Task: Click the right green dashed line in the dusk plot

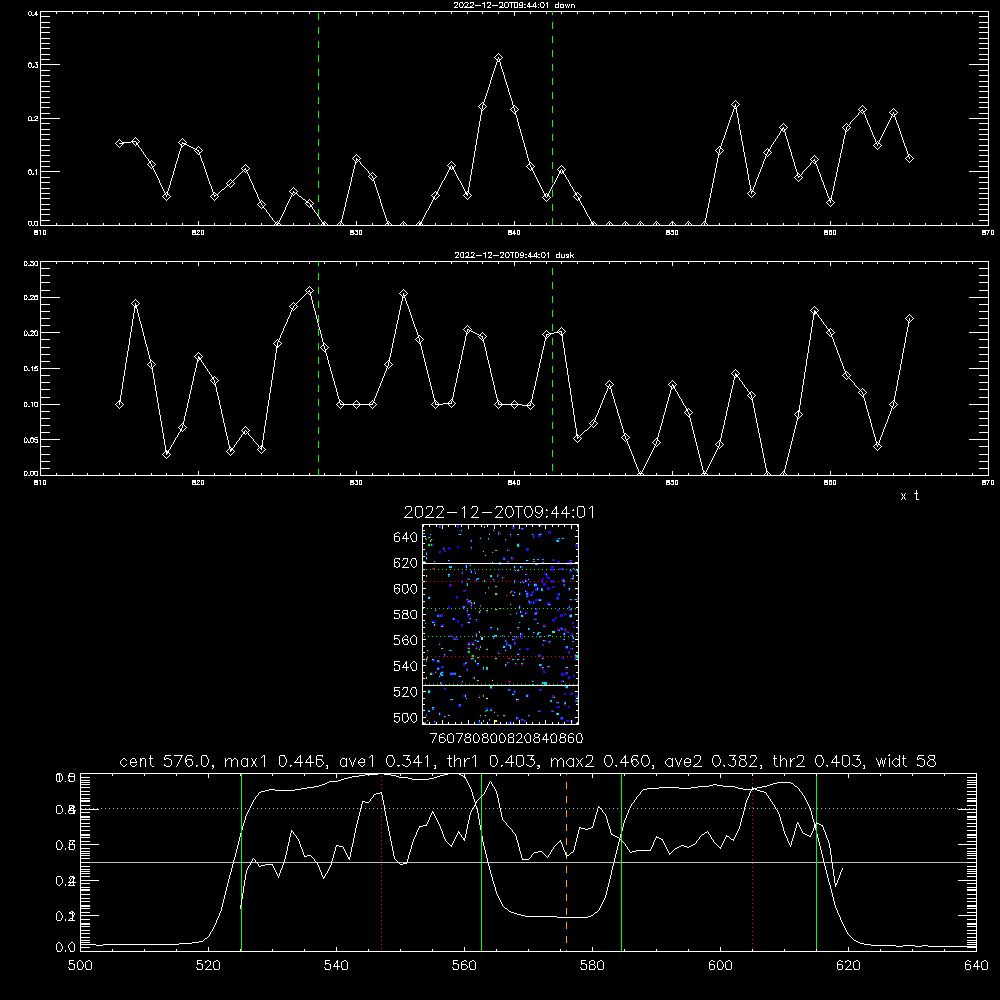Action: coord(552,368)
